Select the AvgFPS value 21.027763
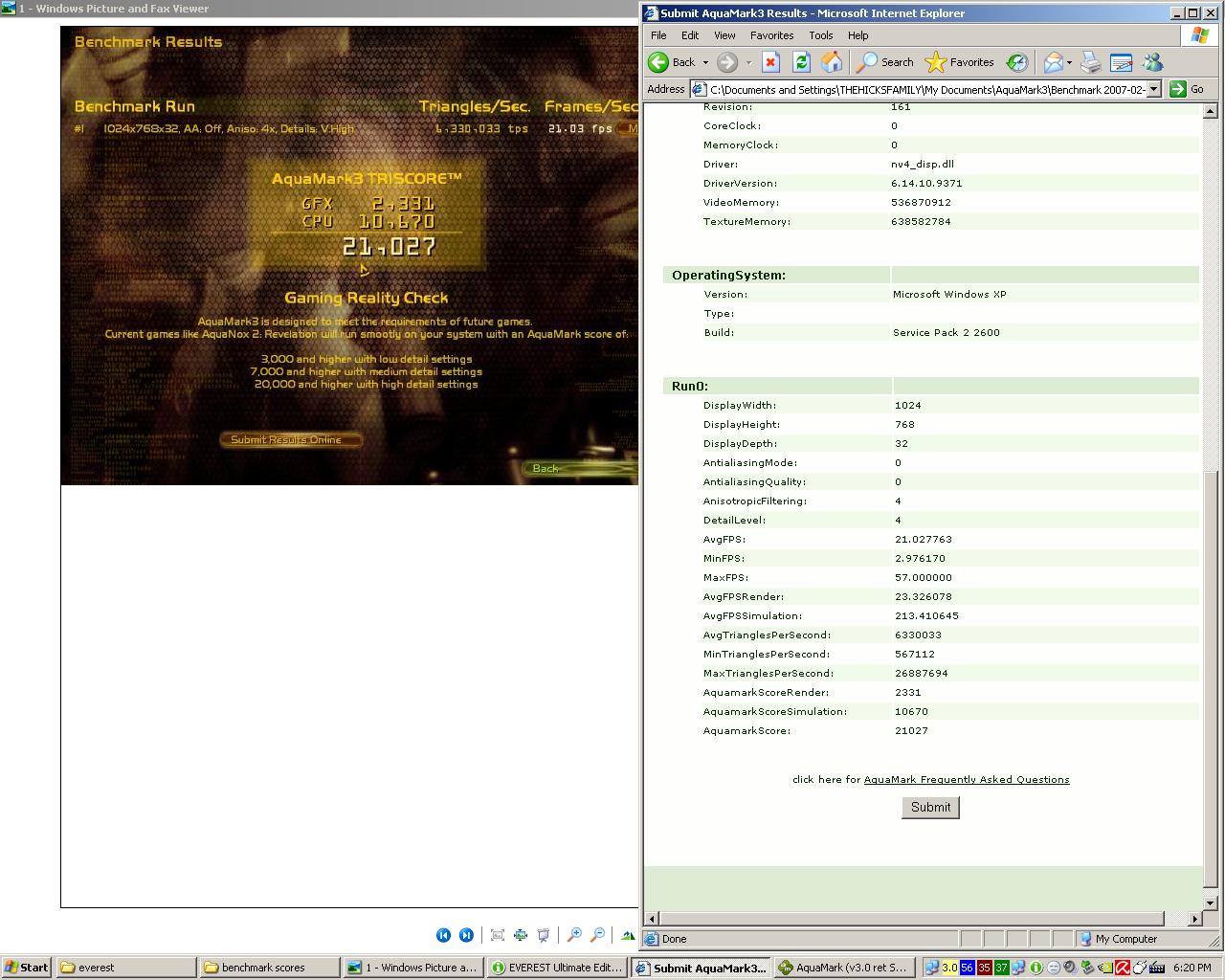The height and width of the screenshot is (980, 1225). (923, 539)
